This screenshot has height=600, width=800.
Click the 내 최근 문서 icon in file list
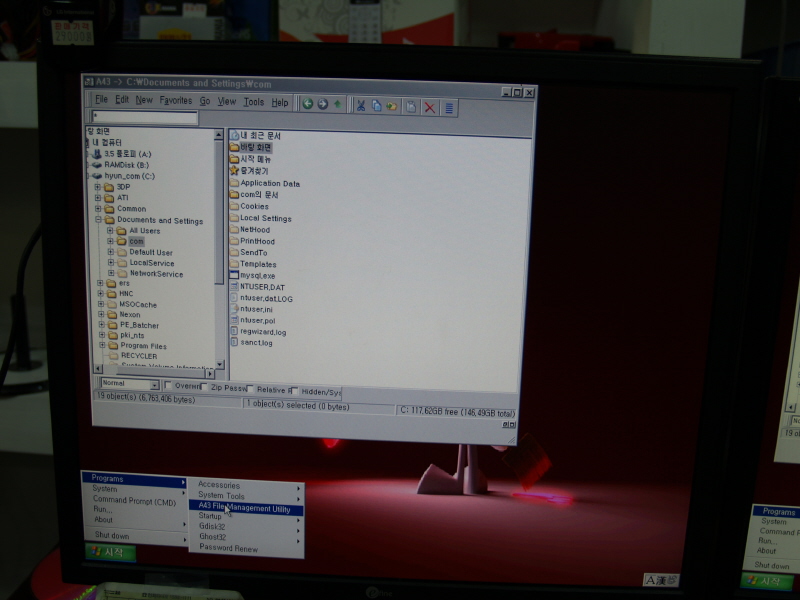[x=234, y=135]
